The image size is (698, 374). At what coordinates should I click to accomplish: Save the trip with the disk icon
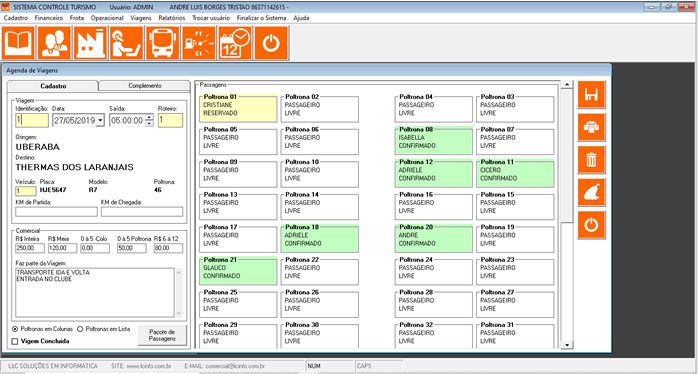coord(591,95)
